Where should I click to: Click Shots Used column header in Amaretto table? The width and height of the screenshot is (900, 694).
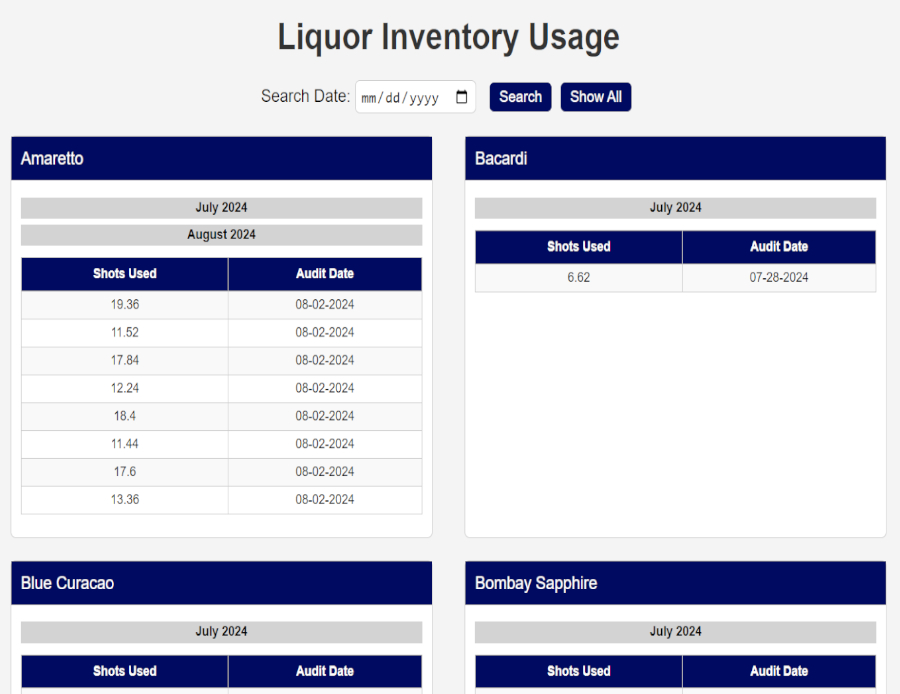[x=125, y=274]
